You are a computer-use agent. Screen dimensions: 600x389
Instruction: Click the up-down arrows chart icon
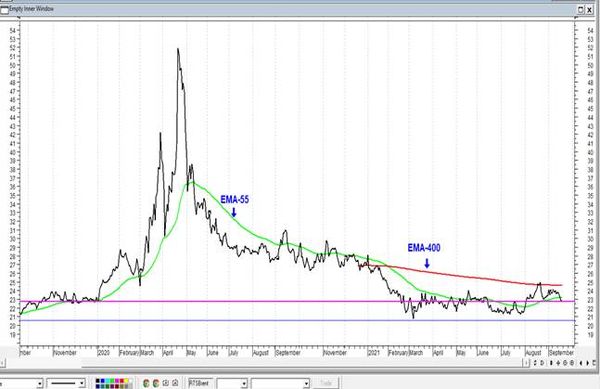pyautogui.click(x=535, y=363)
